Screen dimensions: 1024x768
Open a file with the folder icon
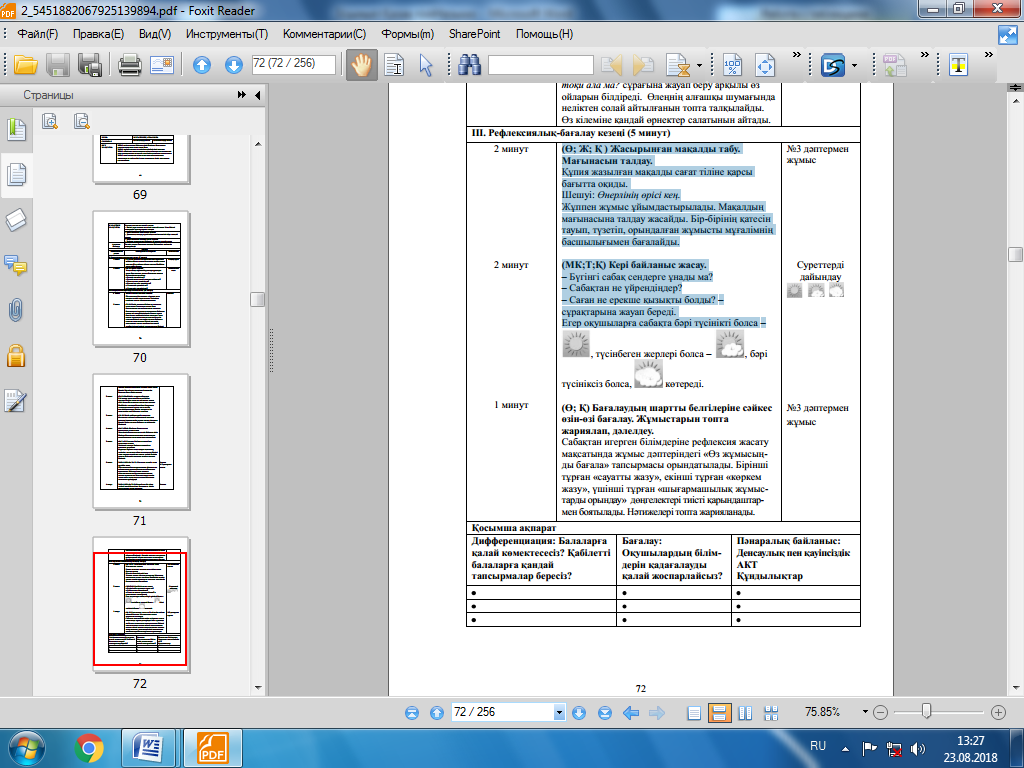click(x=25, y=65)
